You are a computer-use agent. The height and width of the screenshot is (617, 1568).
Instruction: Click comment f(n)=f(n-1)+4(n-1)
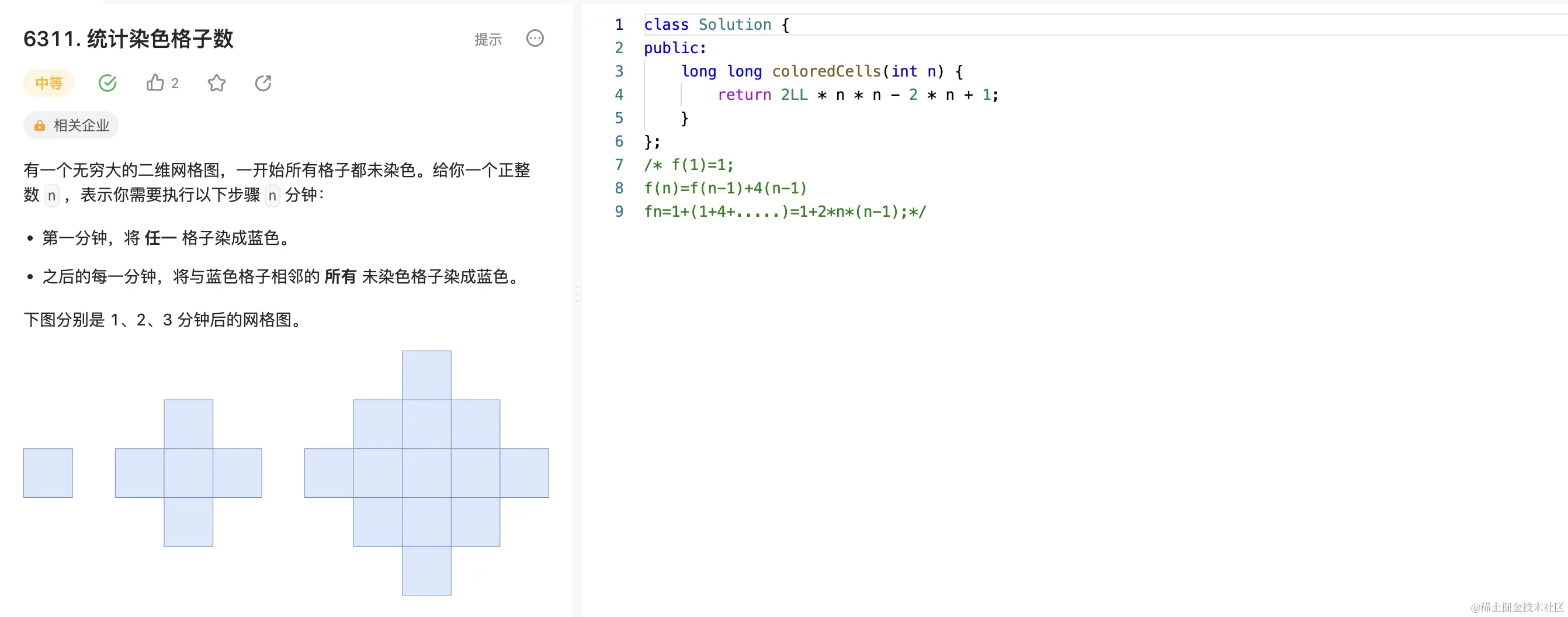tap(726, 188)
